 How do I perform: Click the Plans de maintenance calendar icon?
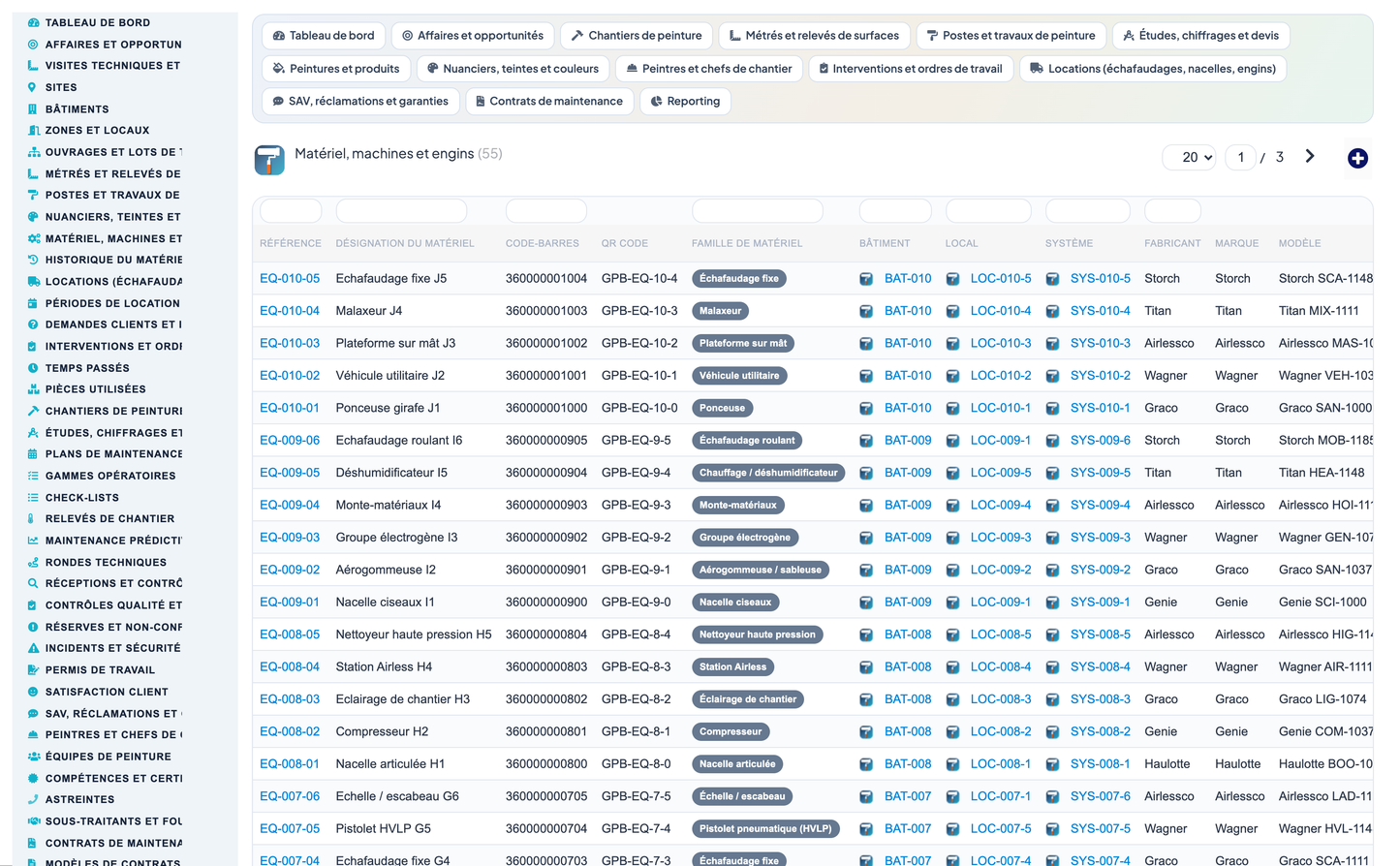pyautogui.click(x=33, y=453)
